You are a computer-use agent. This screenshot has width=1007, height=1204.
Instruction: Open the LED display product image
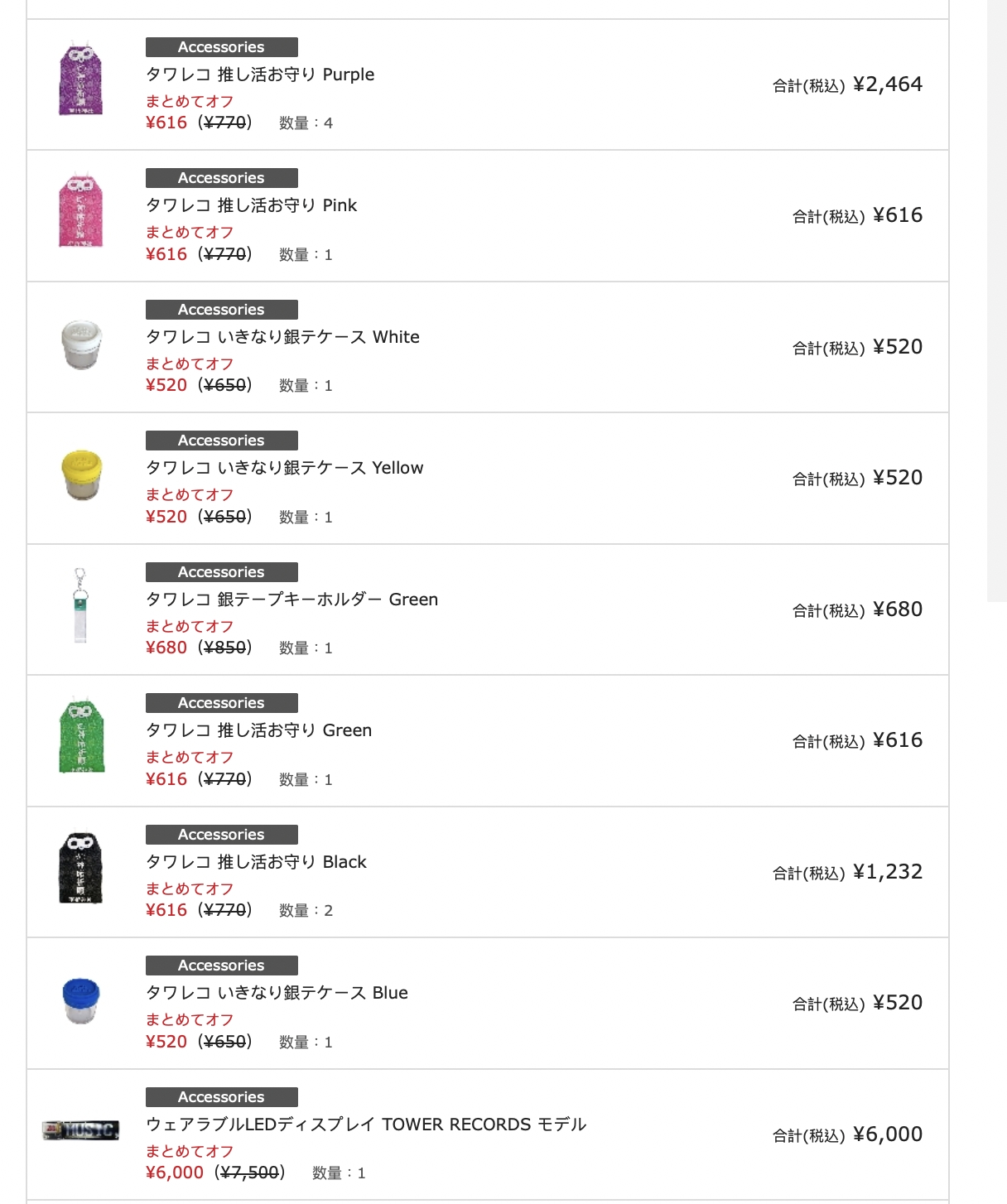[x=80, y=1129]
